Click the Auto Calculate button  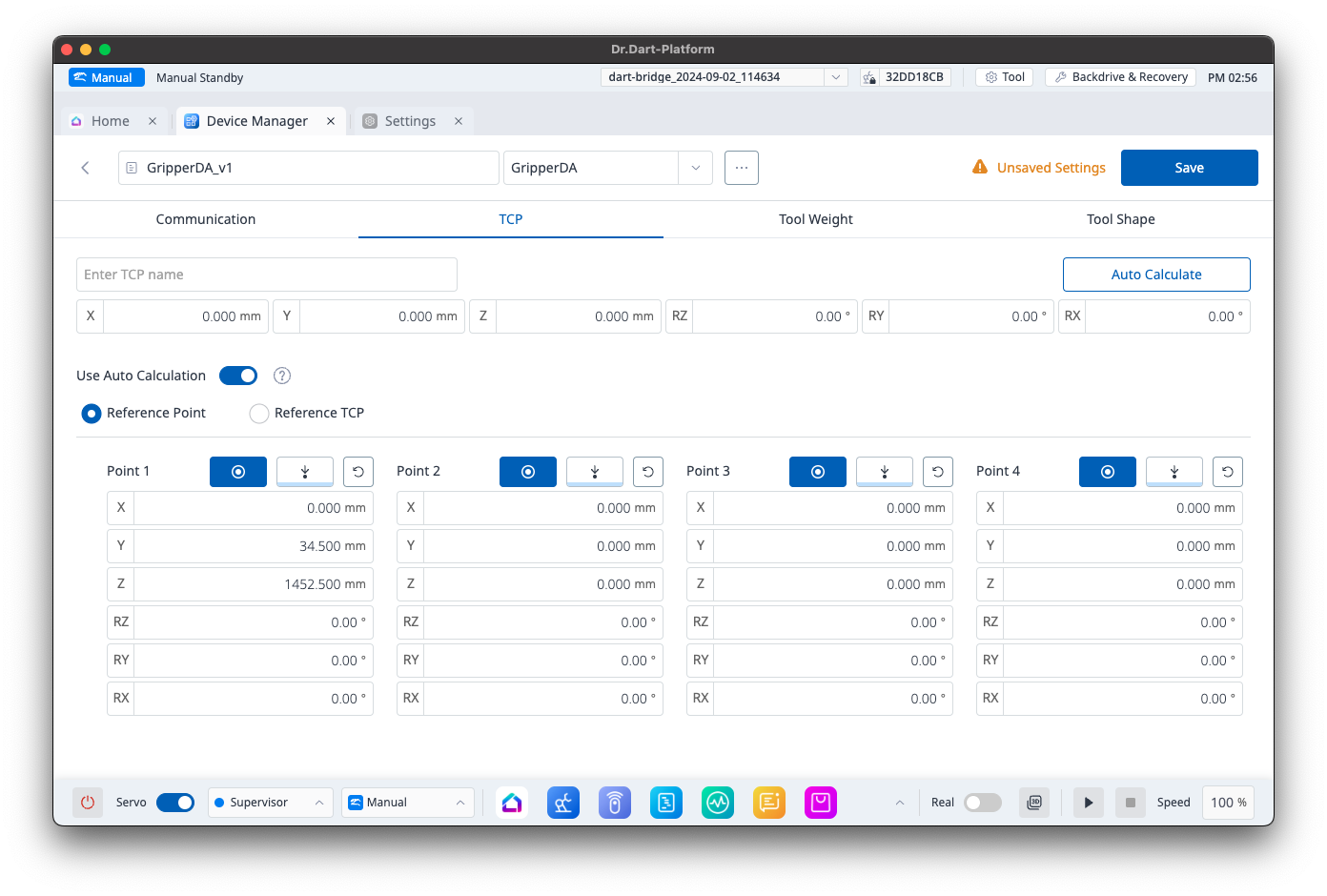[x=1155, y=275]
